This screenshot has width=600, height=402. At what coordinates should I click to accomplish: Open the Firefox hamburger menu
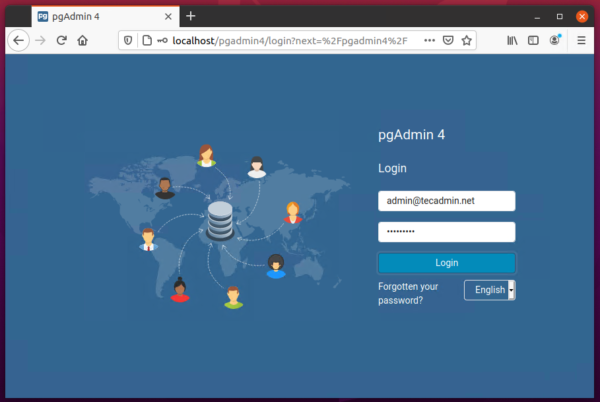pyautogui.click(x=581, y=40)
